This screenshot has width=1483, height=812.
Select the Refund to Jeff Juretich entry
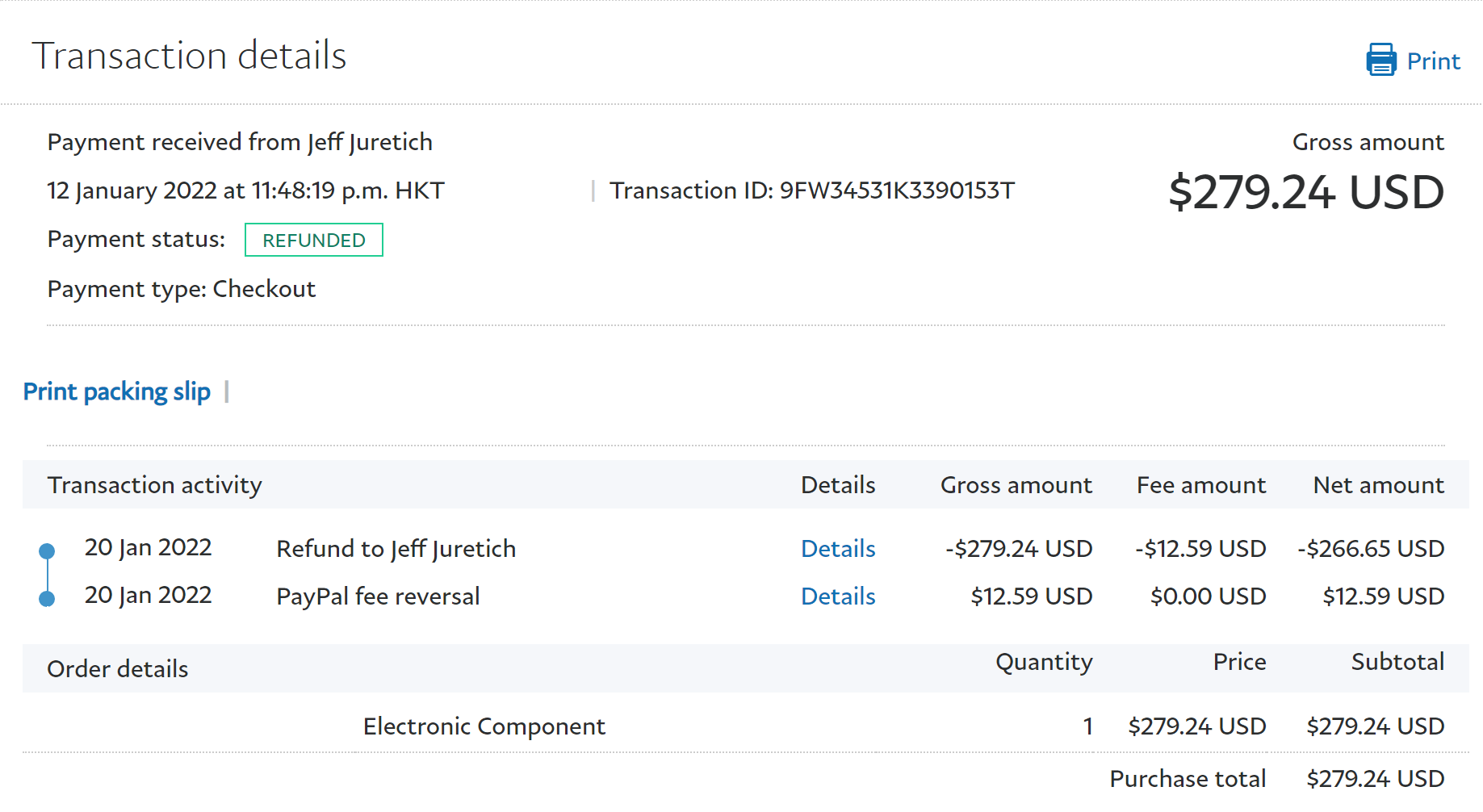396,549
